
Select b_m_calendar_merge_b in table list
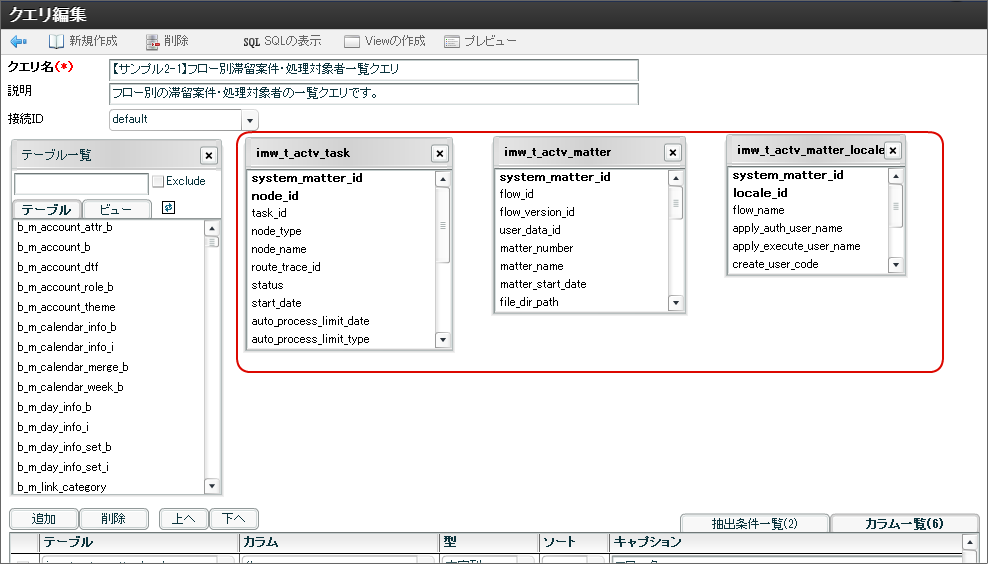(x=73, y=367)
